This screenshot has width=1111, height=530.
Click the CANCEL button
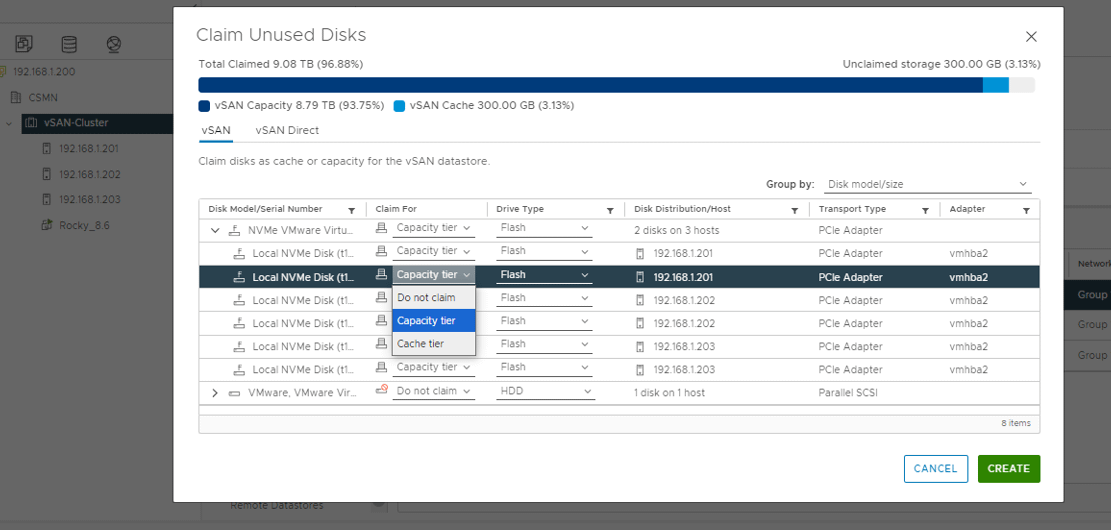[x=935, y=468]
